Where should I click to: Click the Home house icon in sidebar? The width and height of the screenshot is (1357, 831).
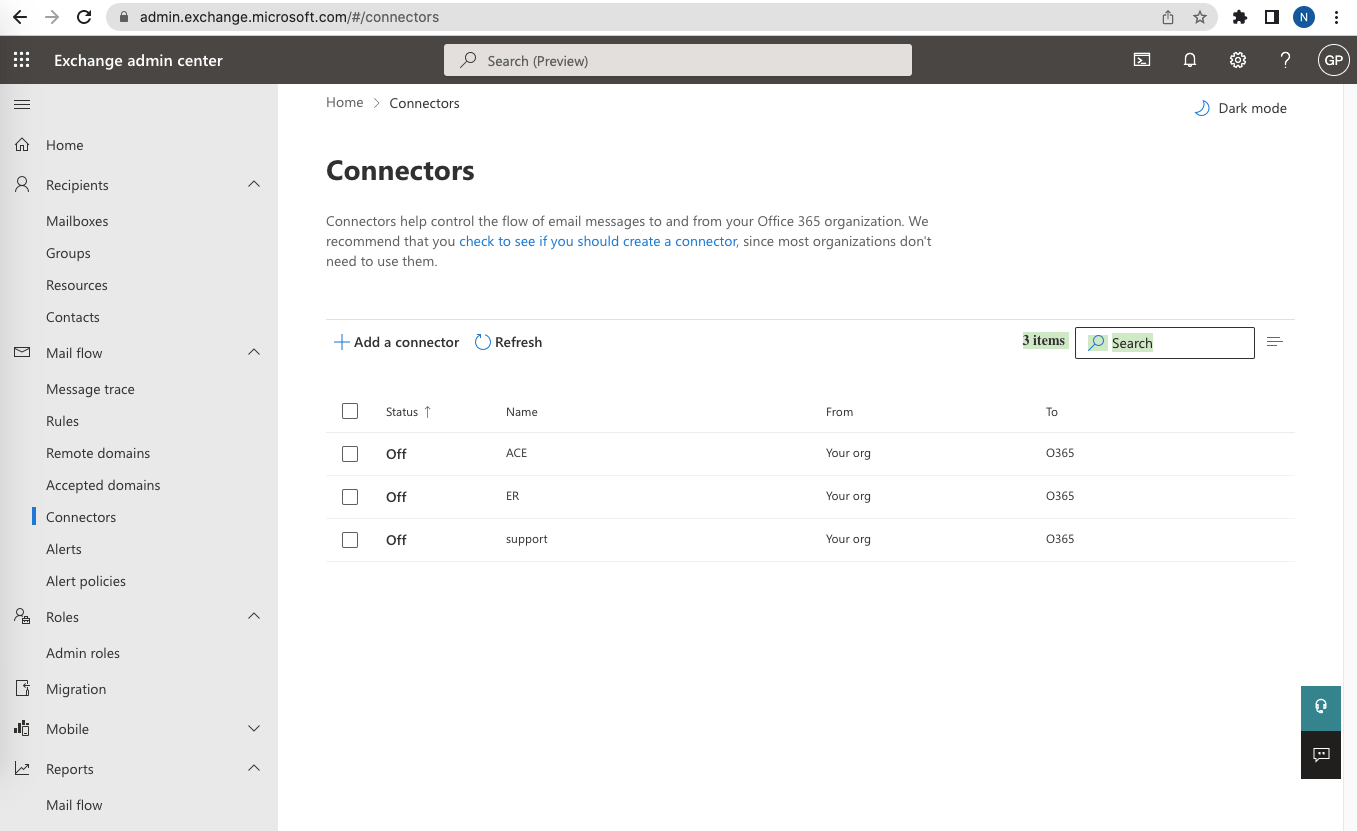point(22,145)
